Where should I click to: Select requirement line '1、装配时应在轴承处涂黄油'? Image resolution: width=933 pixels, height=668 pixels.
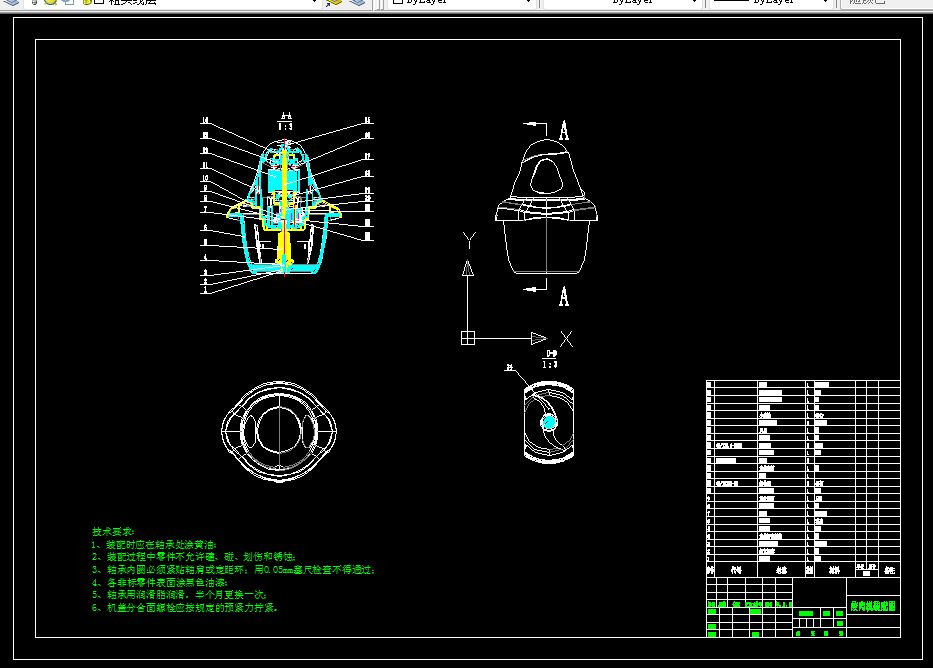click(154, 544)
